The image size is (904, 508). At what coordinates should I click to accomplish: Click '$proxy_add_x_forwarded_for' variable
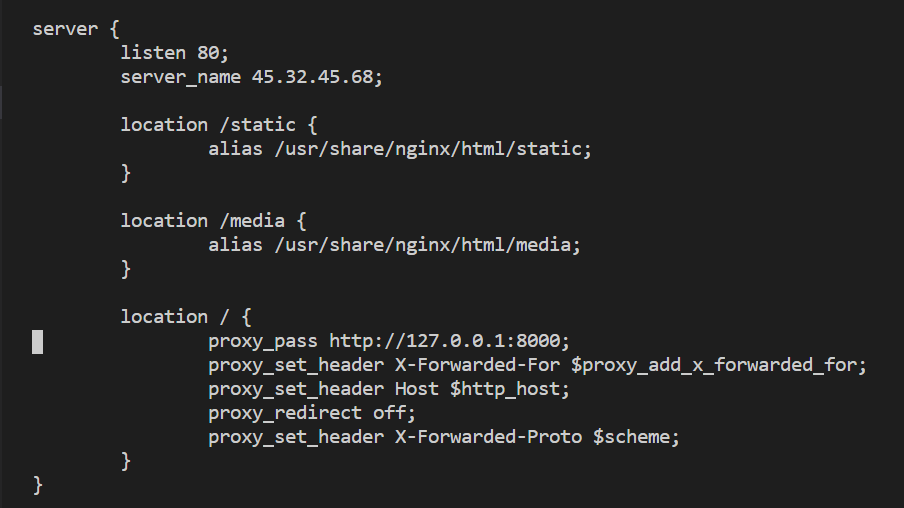(714, 365)
